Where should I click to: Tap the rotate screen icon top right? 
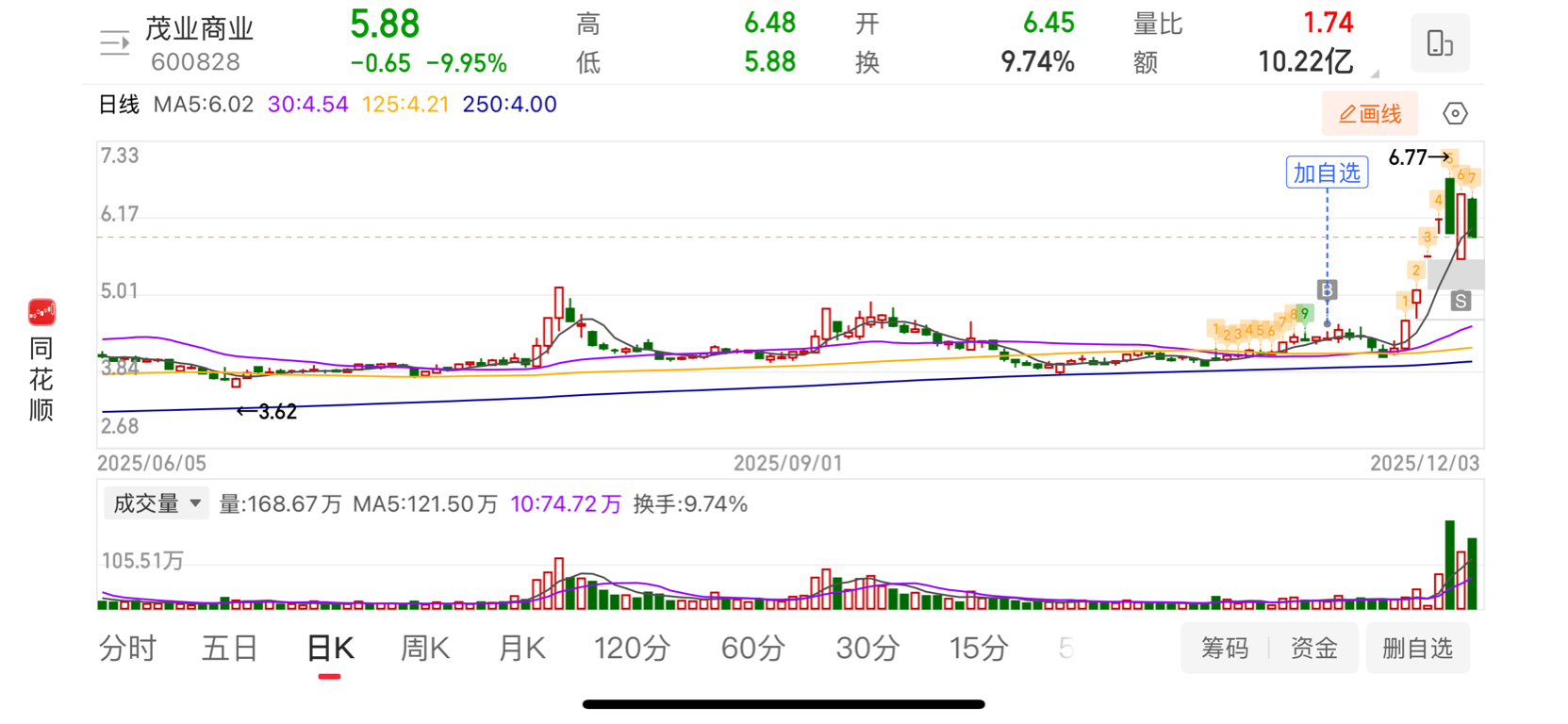click(1440, 43)
